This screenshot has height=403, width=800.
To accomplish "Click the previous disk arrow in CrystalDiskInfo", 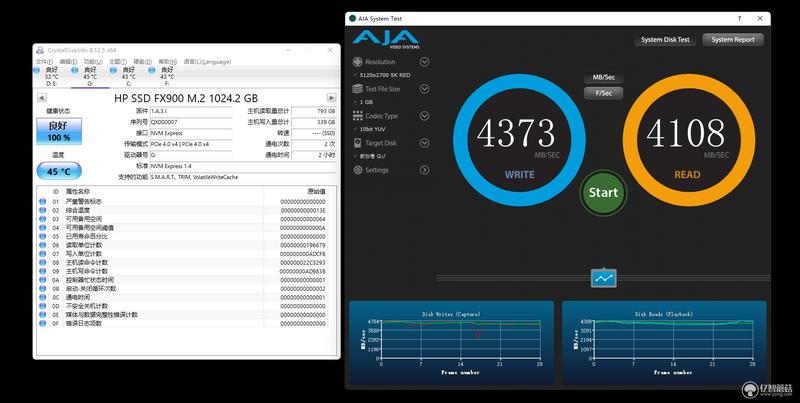I will (x=41, y=98).
